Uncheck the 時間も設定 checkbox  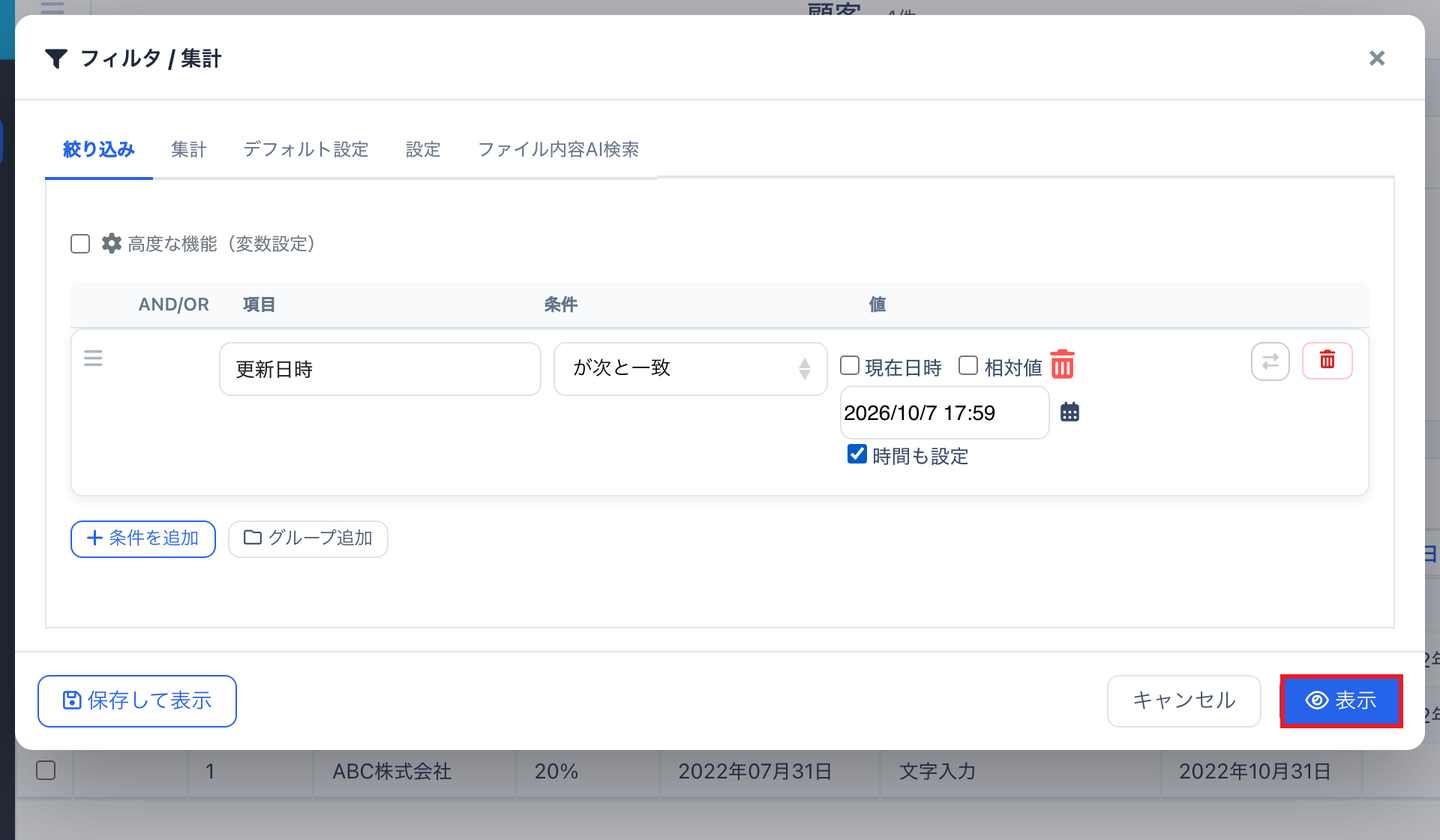coord(857,454)
